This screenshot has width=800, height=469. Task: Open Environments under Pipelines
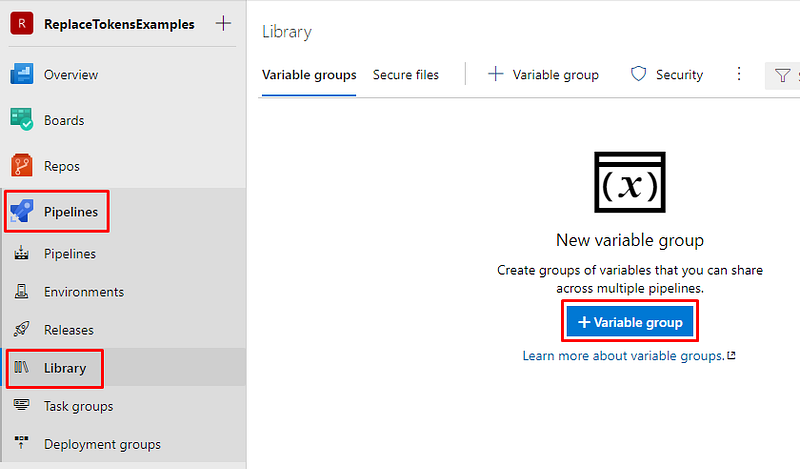click(x=84, y=292)
